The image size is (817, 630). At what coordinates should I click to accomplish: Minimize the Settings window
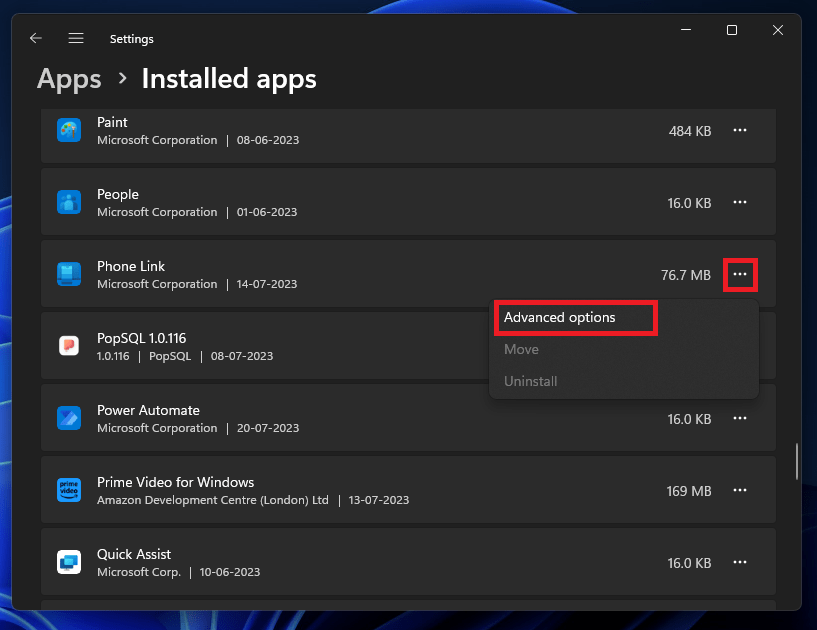click(686, 30)
